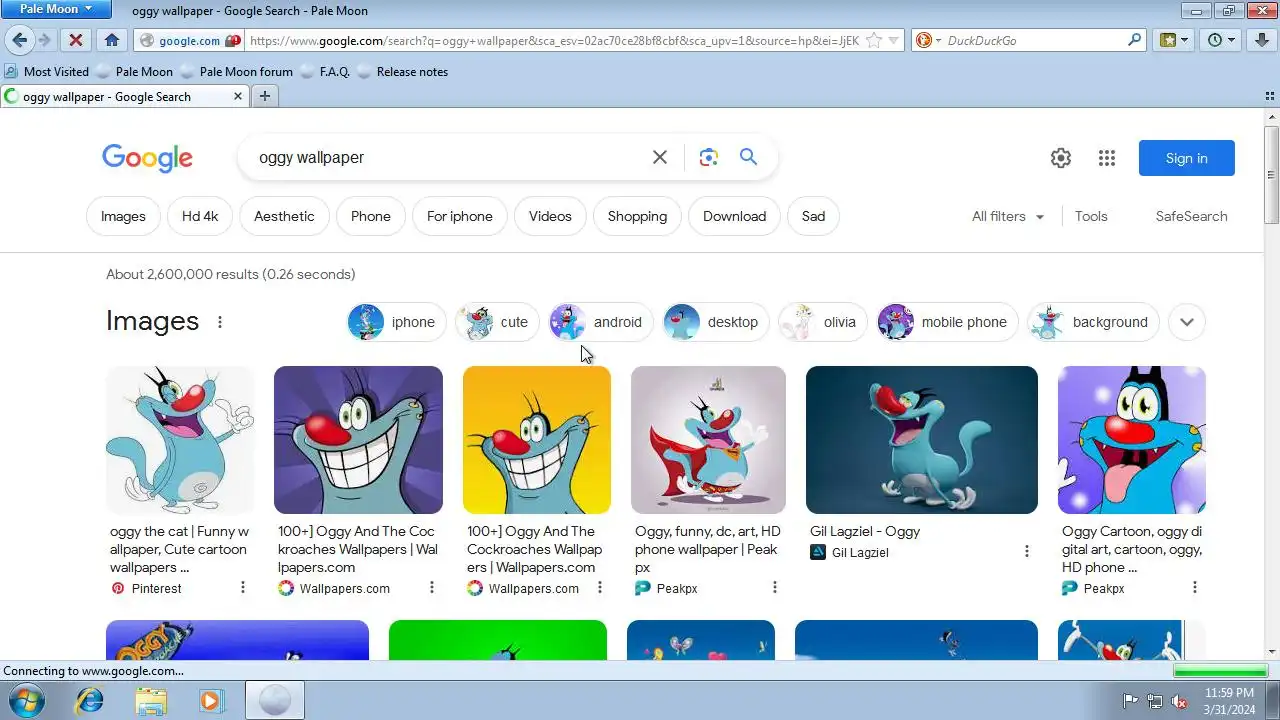Open the list all tabs button
This screenshot has width=1280, height=720.
(x=1269, y=97)
